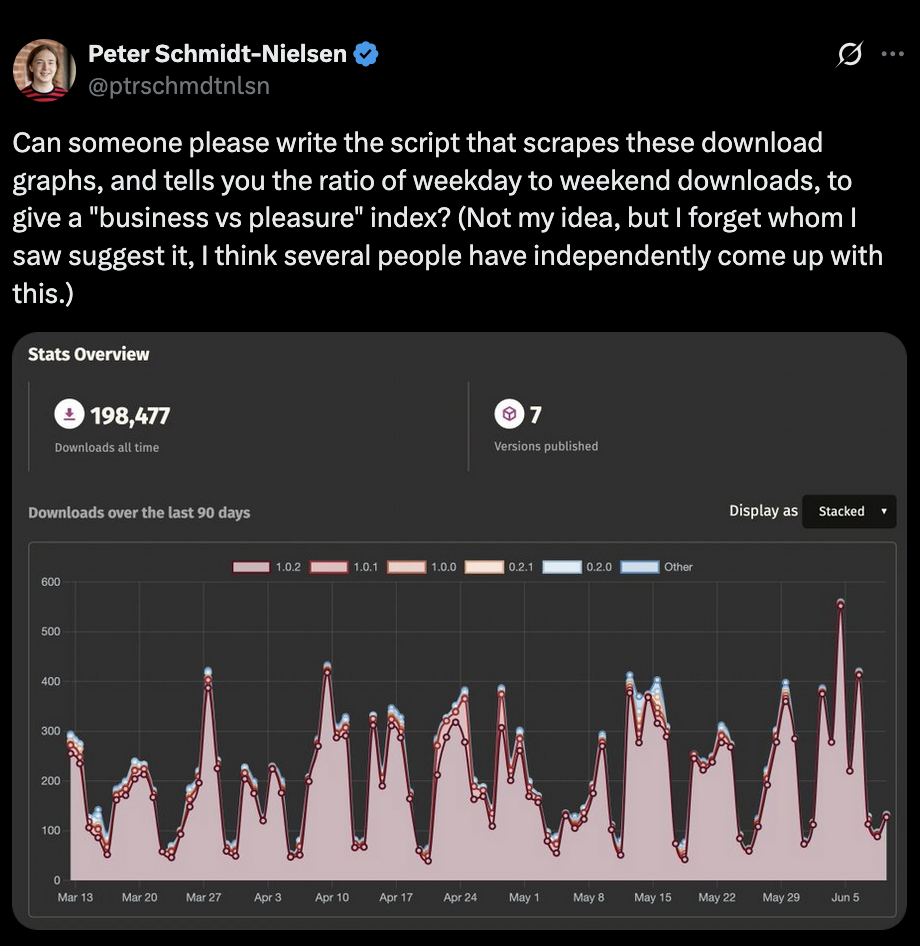Open the @ptrschmdtnlsn handle link
This screenshot has height=946, width=920.
[x=179, y=86]
